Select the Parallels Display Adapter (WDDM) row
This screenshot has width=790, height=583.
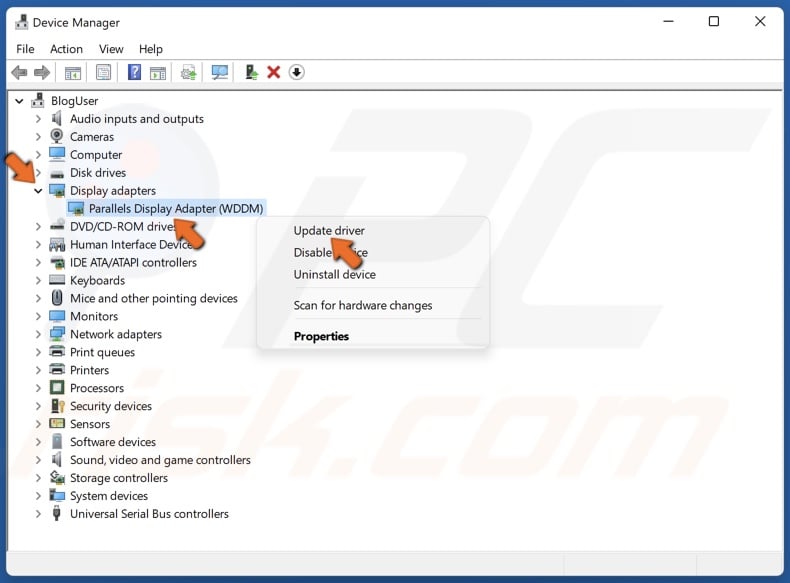point(167,209)
